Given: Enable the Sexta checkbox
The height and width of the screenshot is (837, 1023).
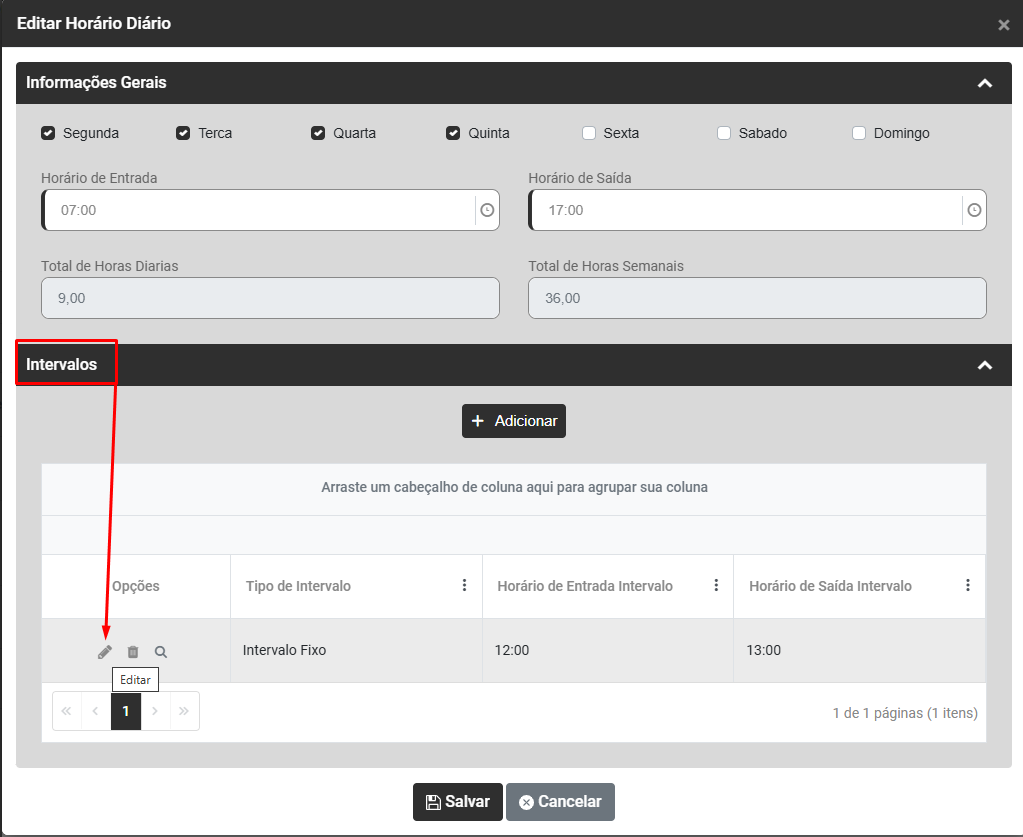Looking at the screenshot, I should 589,133.
